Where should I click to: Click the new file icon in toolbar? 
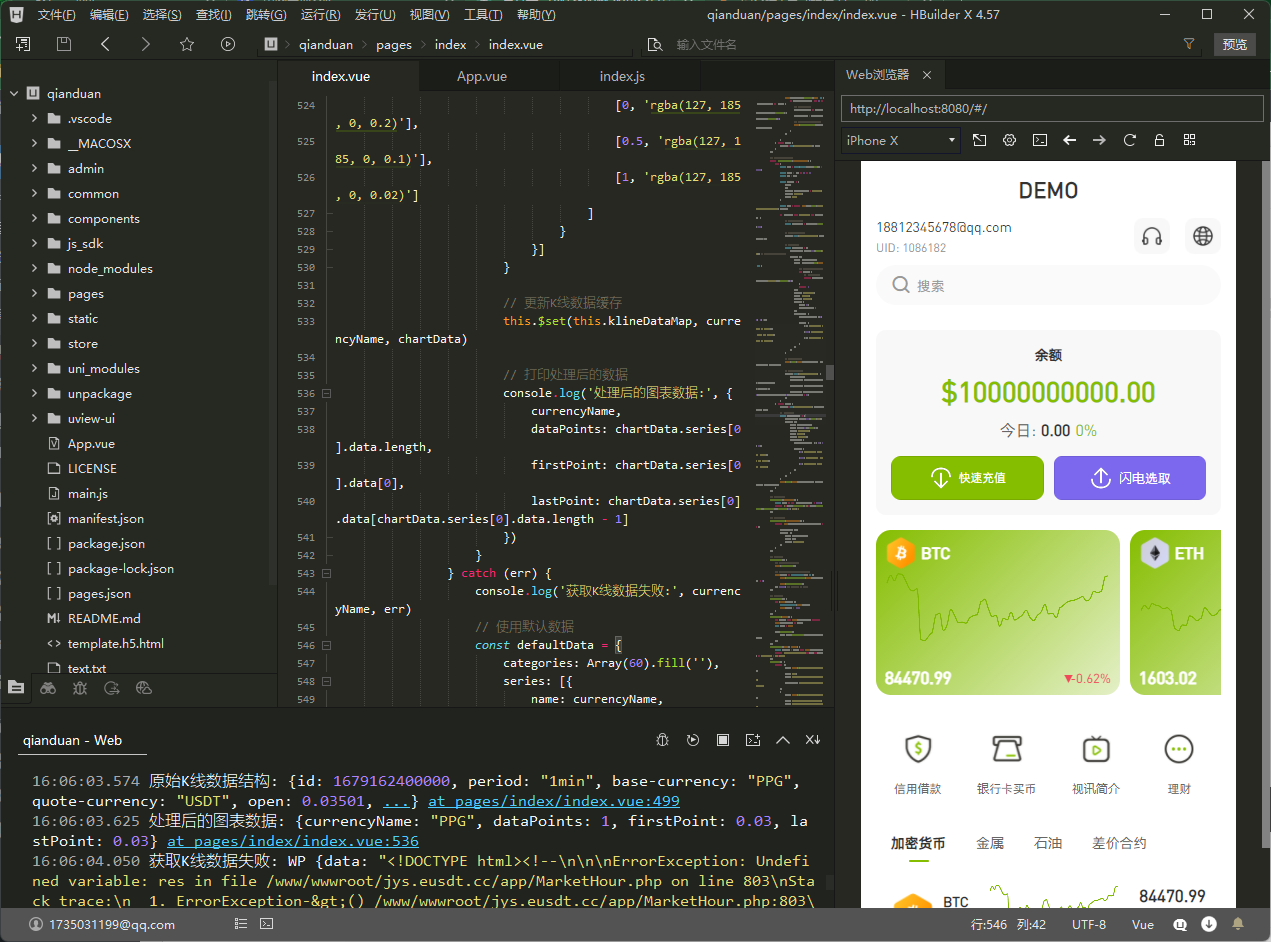point(23,44)
